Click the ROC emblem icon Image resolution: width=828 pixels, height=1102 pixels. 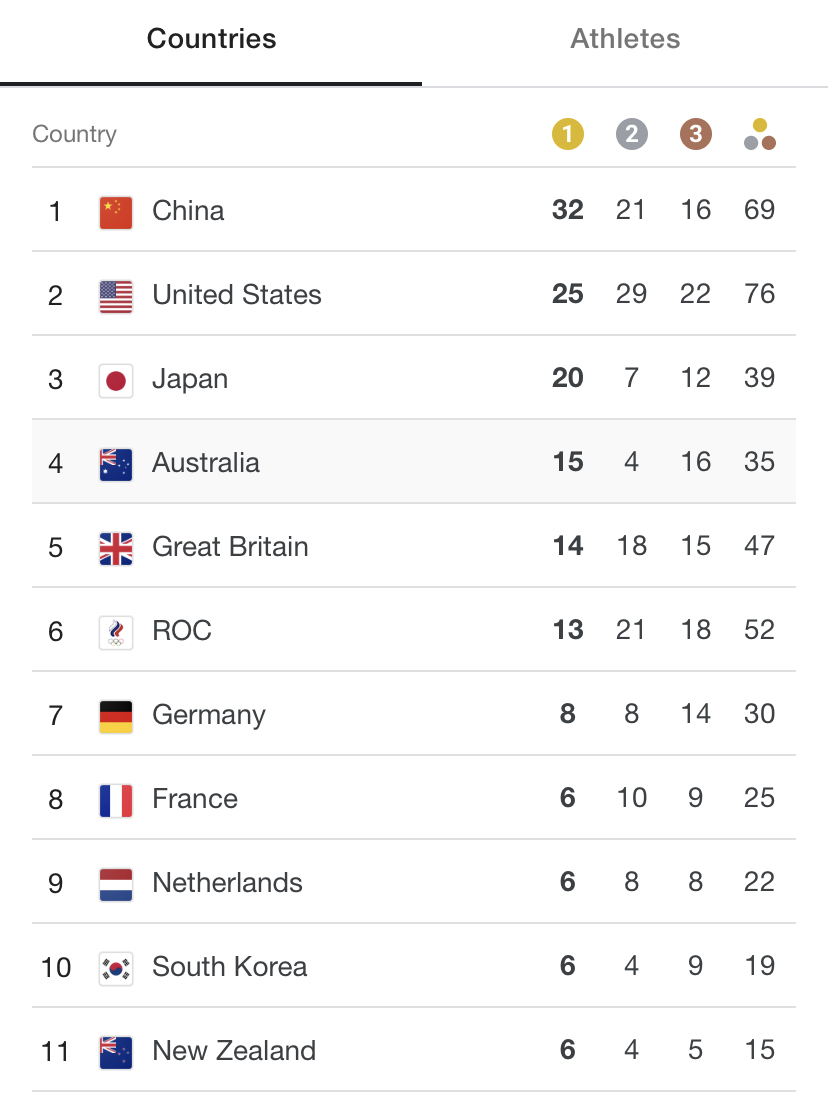click(x=116, y=633)
